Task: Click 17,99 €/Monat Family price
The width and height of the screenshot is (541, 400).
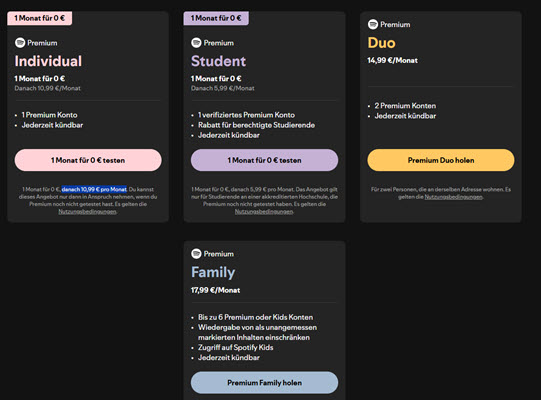Action: tap(215, 290)
